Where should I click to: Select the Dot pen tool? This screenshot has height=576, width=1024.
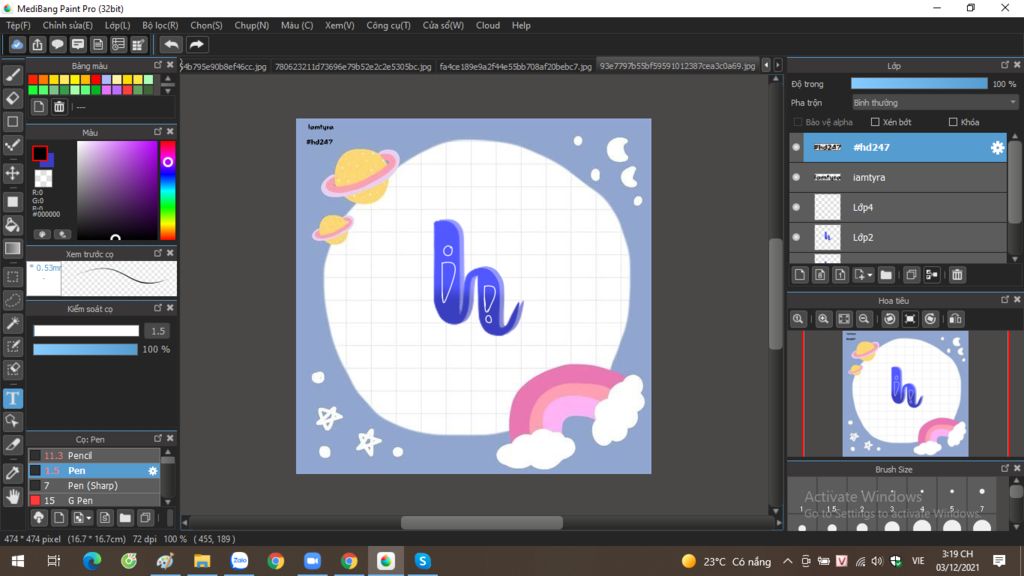click(12, 145)
